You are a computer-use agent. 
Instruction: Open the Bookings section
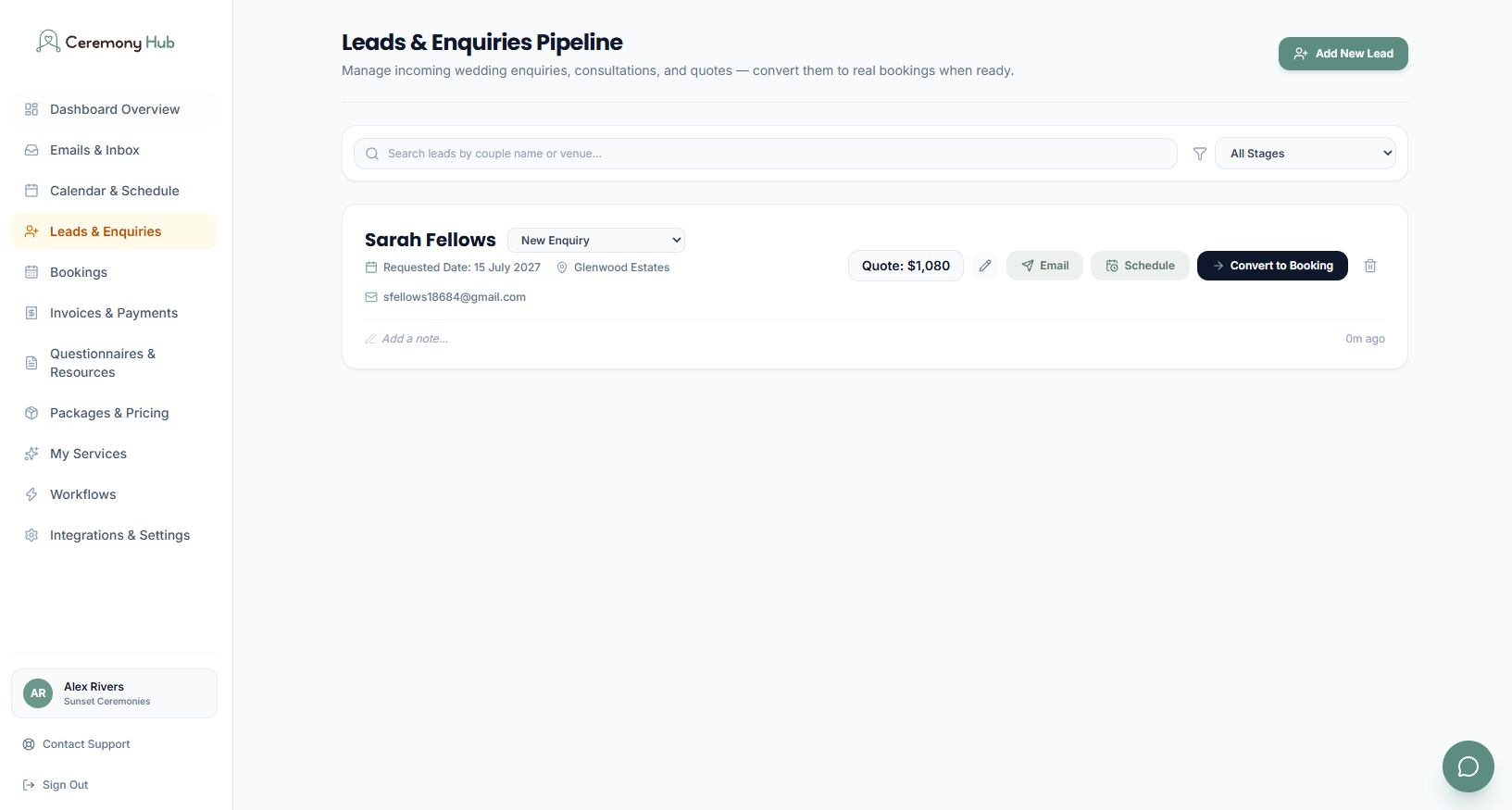click(x=115, y=272)
